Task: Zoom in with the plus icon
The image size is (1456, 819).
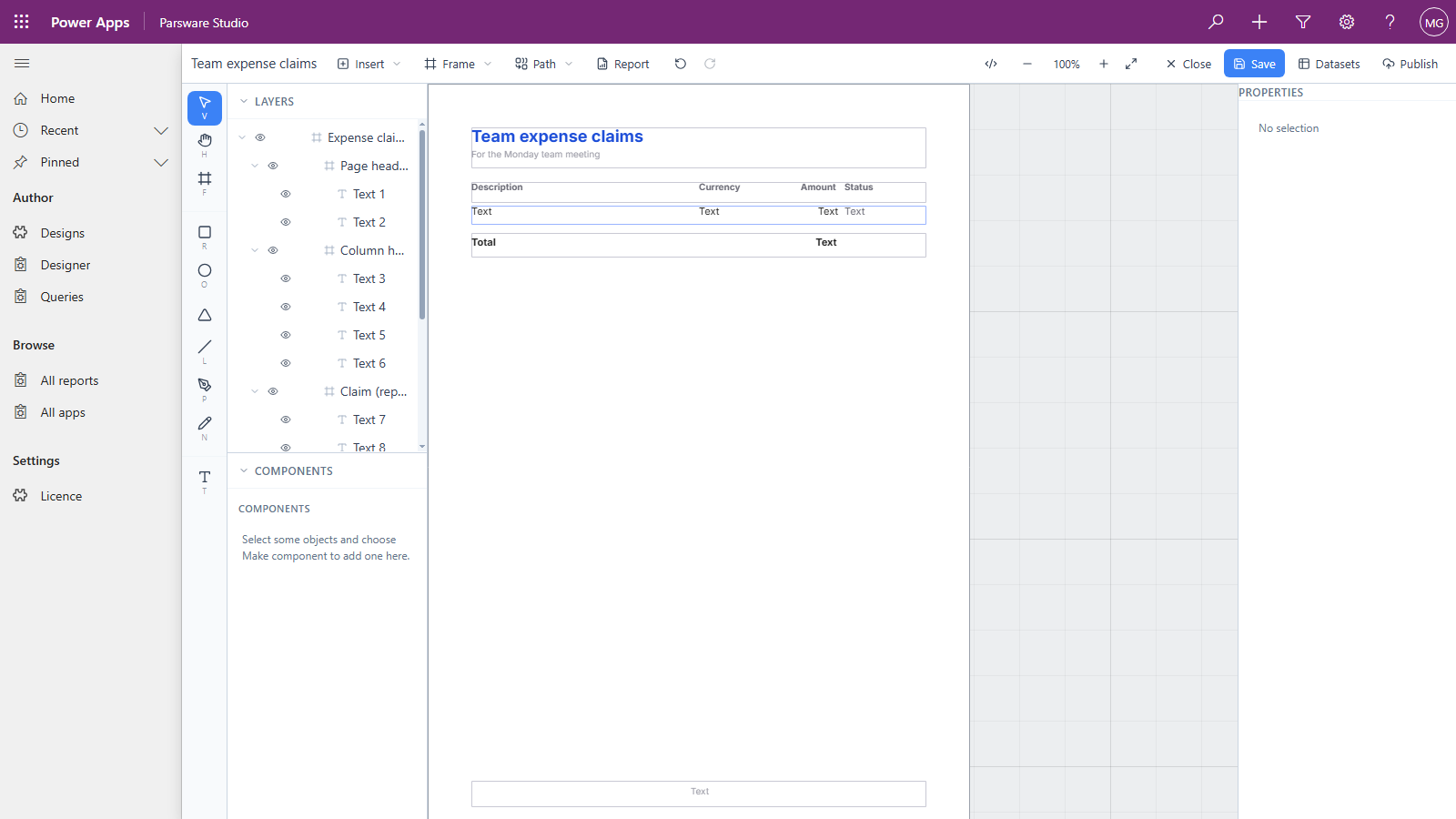Action: [x=1104, y=64]
